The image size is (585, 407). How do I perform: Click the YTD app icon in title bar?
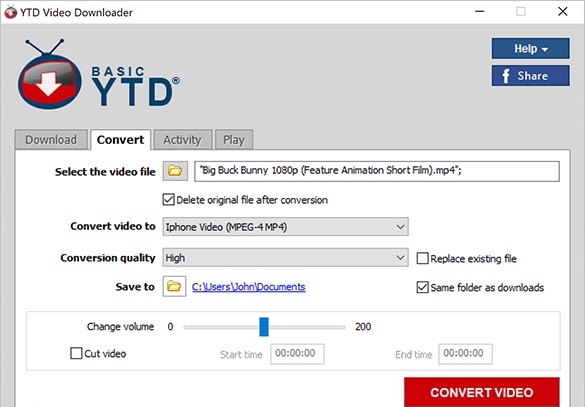point(10,12)
